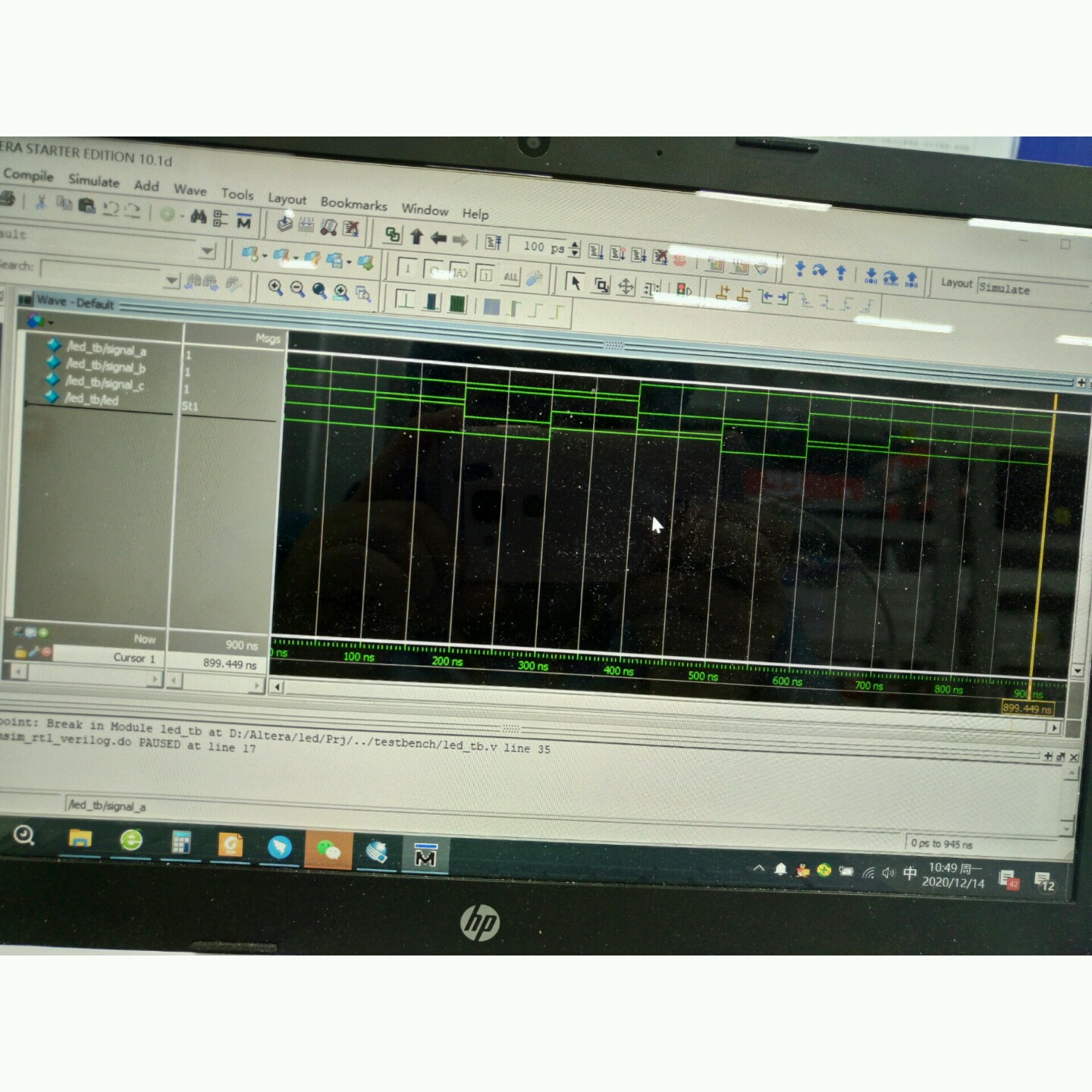Click the Restart simulation icon

point(494,243)
